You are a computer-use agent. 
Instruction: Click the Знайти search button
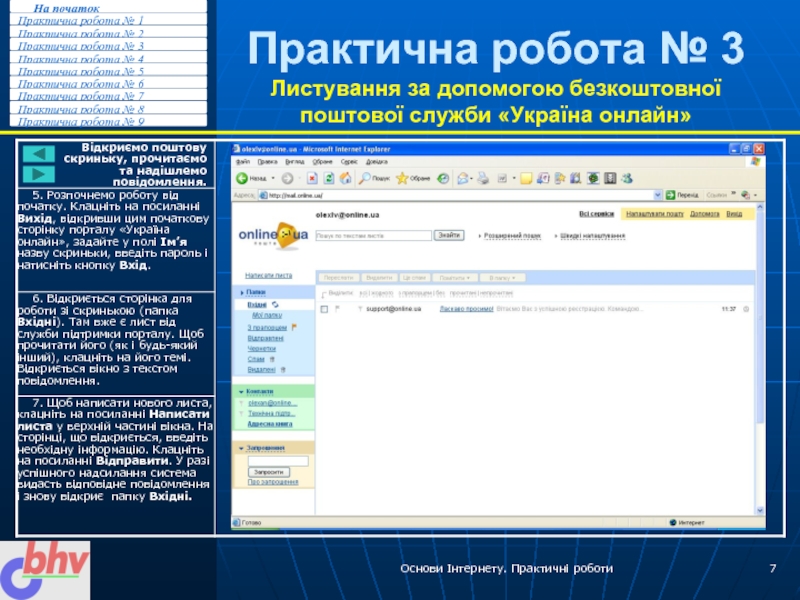point(449,235)
